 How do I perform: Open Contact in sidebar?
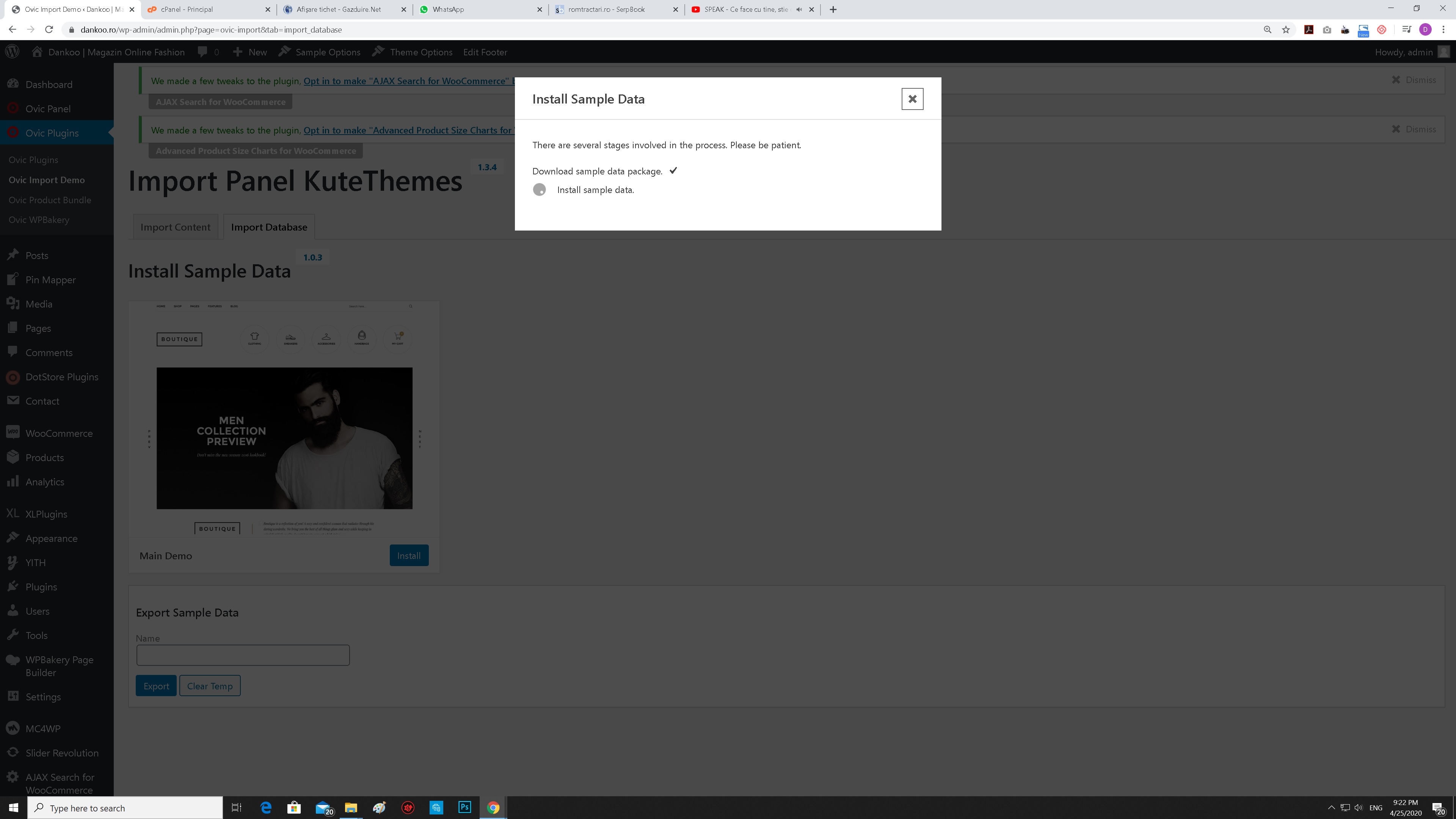pos(56,401)
